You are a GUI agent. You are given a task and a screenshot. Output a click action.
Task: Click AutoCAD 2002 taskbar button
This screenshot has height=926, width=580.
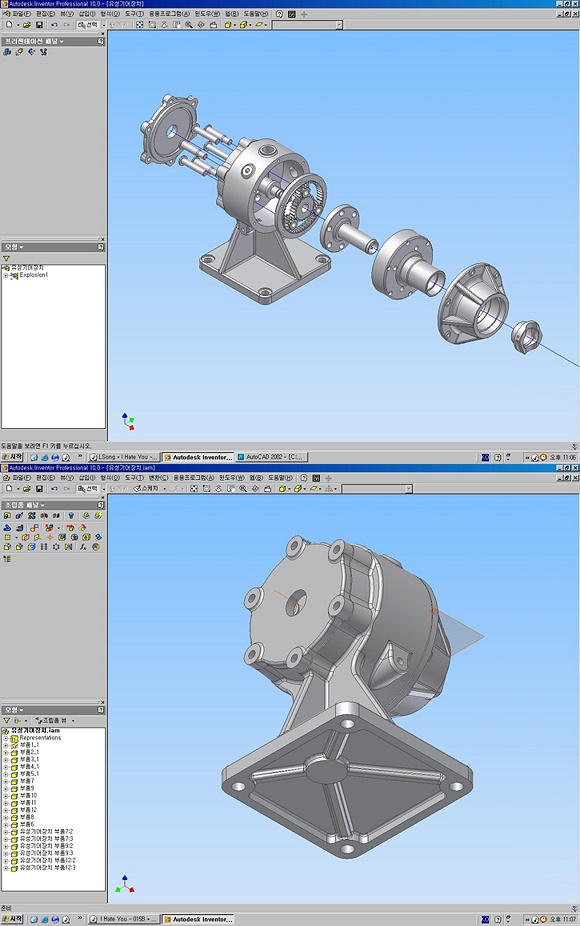(x=271, y=457)
